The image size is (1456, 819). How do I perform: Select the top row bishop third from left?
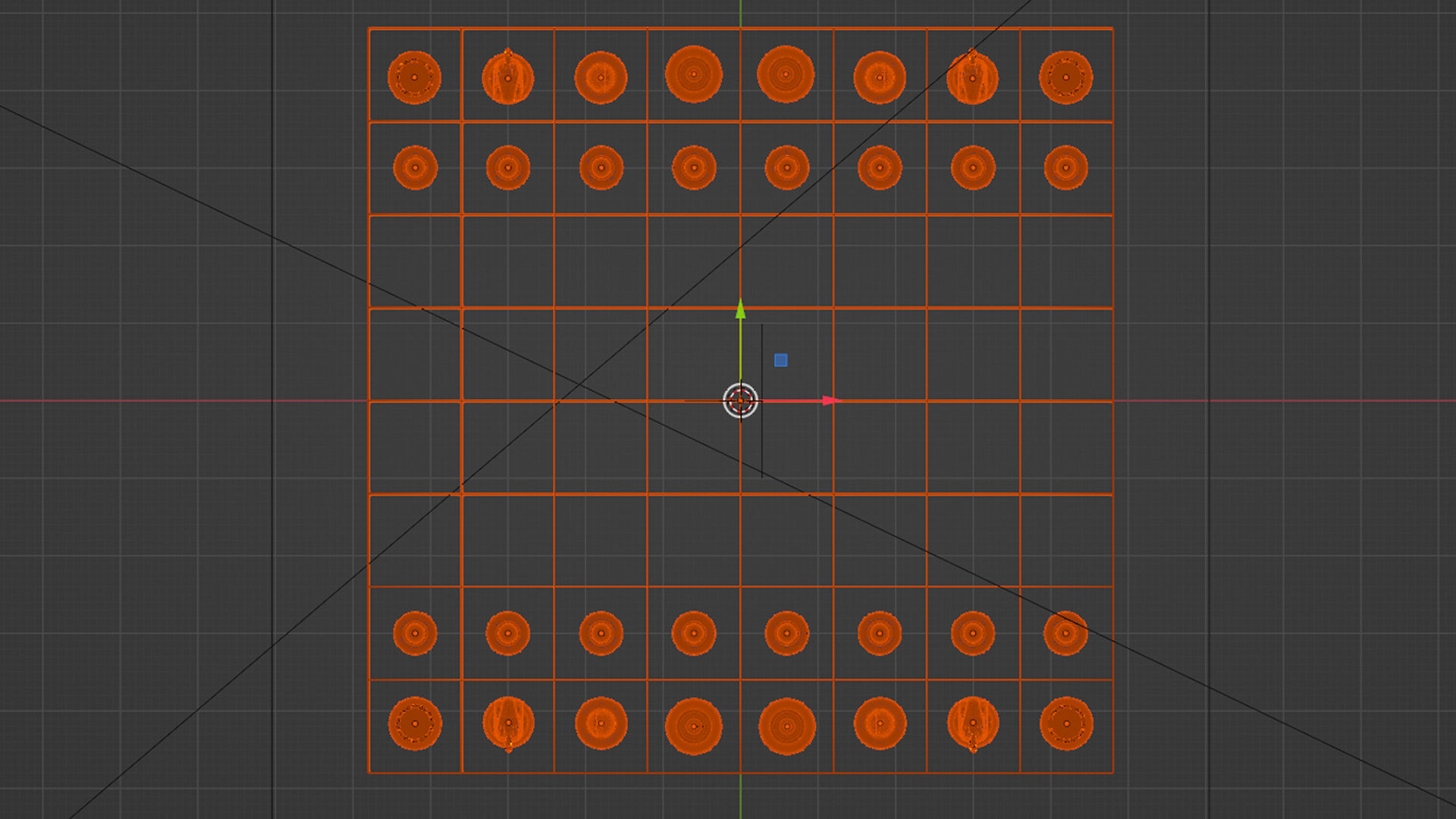(601, 77)
